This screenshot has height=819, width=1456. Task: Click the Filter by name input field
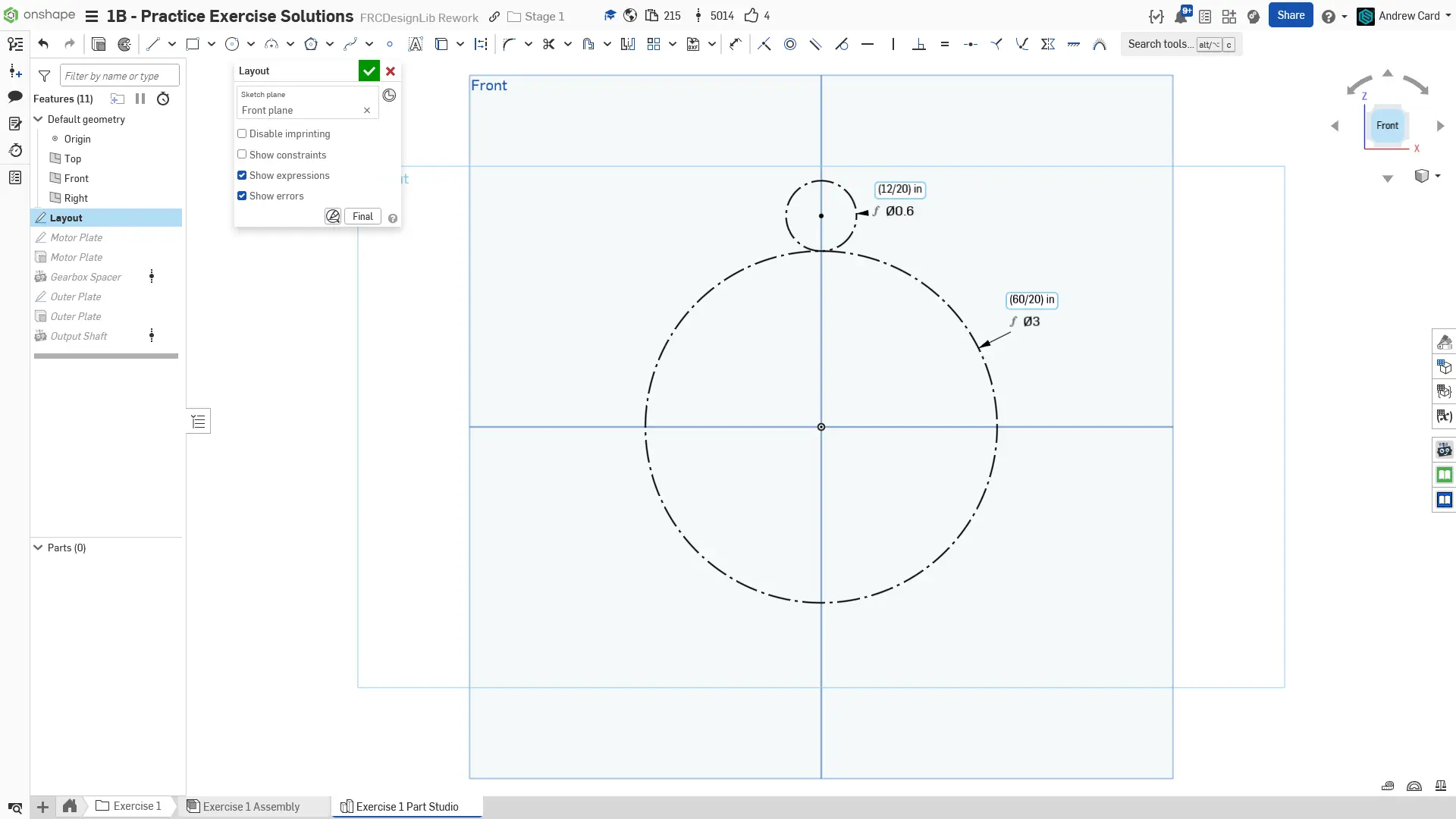point(119,76)
